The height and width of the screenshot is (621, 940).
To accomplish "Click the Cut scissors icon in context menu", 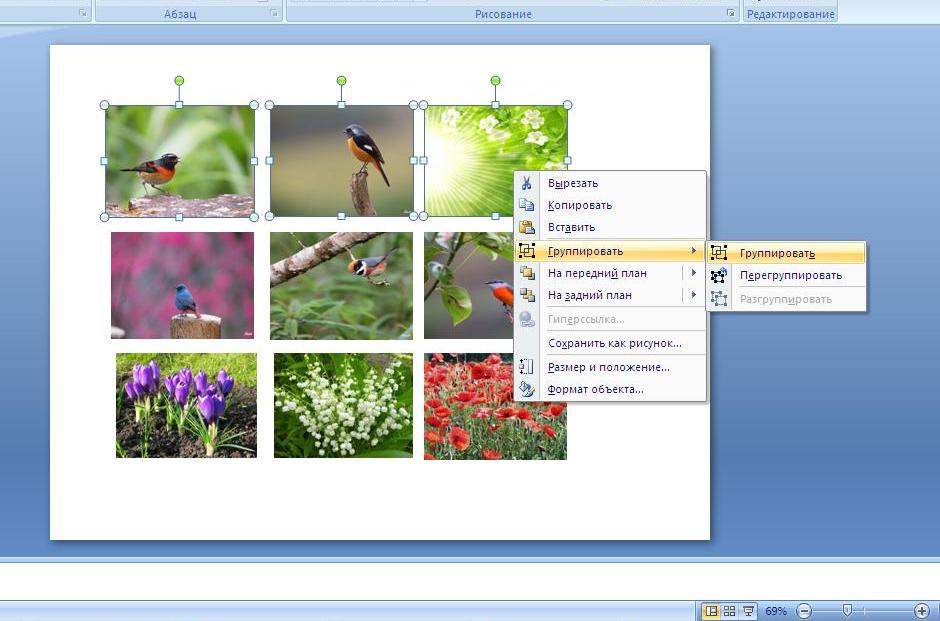I will point(526,183).
